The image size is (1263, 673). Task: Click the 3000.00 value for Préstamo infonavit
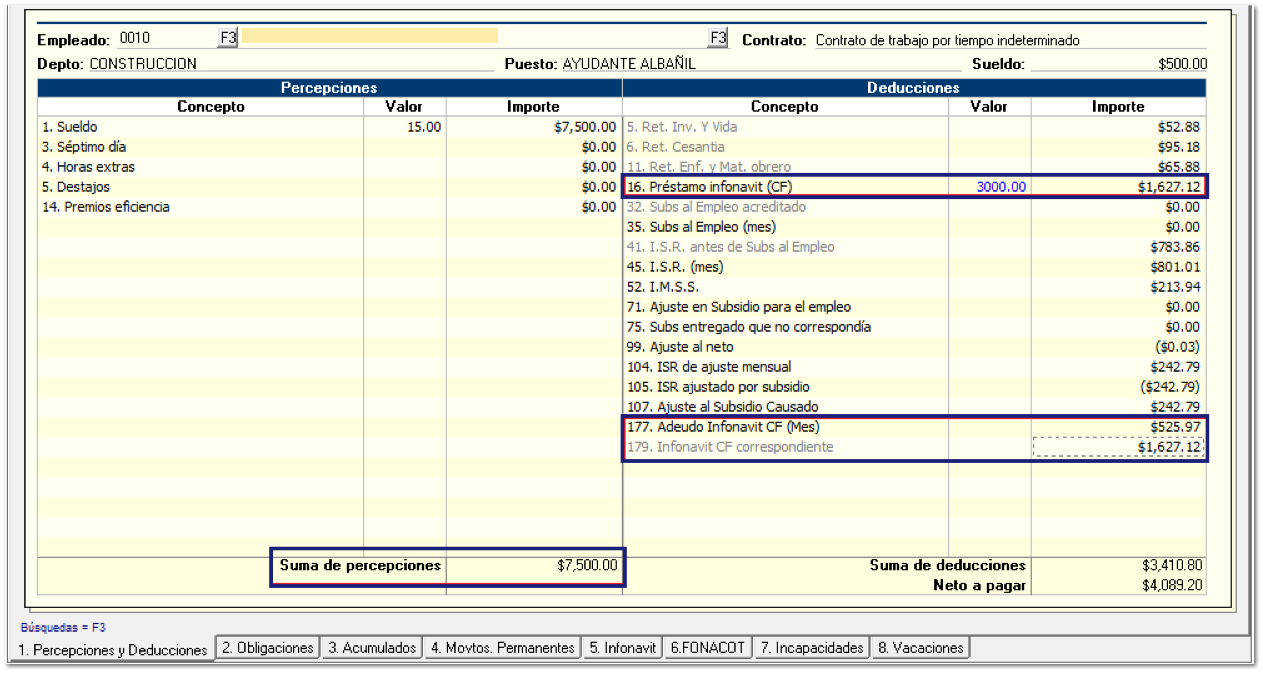click(x=1000, y=187)
